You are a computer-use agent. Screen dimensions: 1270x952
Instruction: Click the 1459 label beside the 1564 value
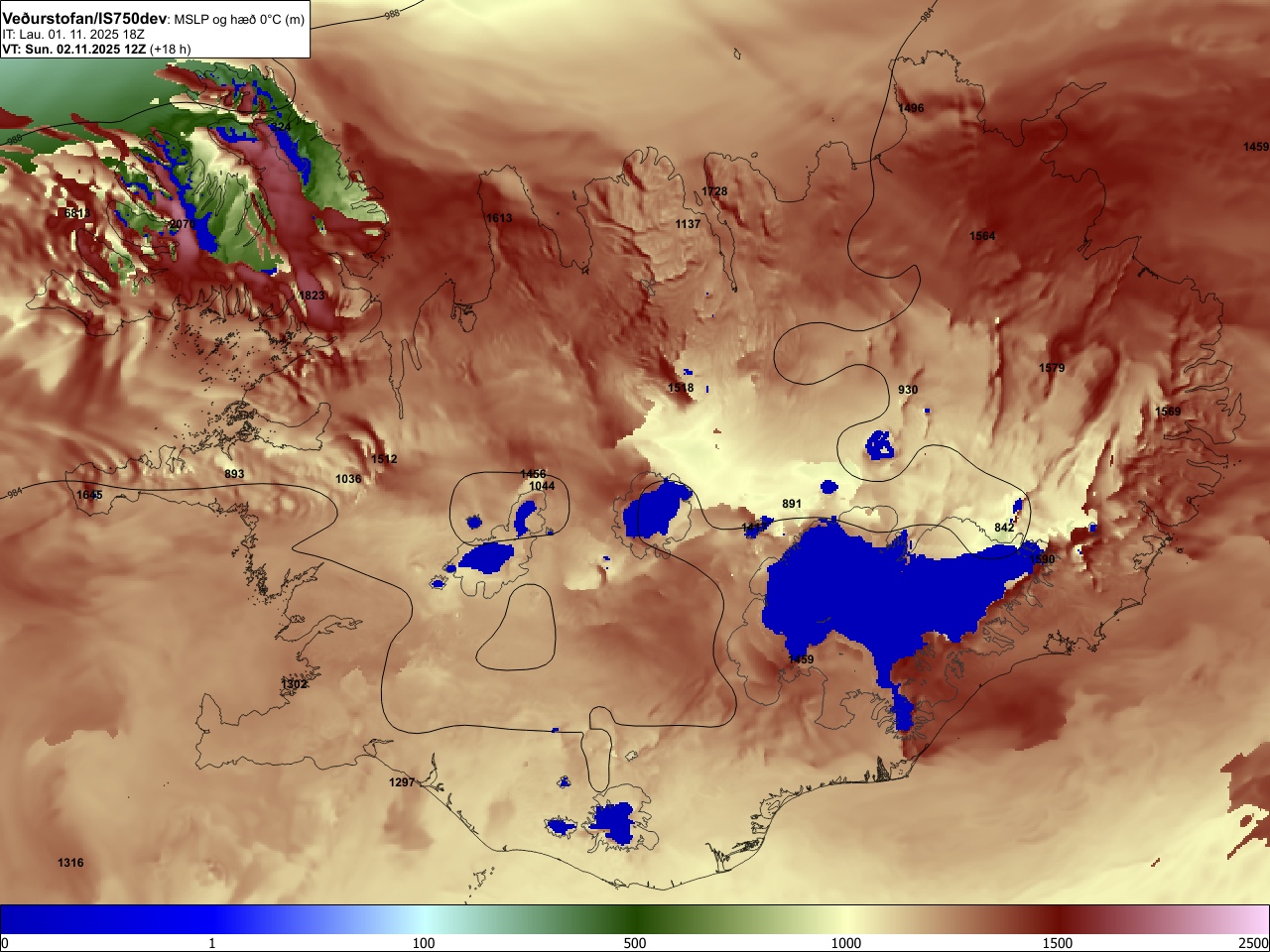[1256, 147]
